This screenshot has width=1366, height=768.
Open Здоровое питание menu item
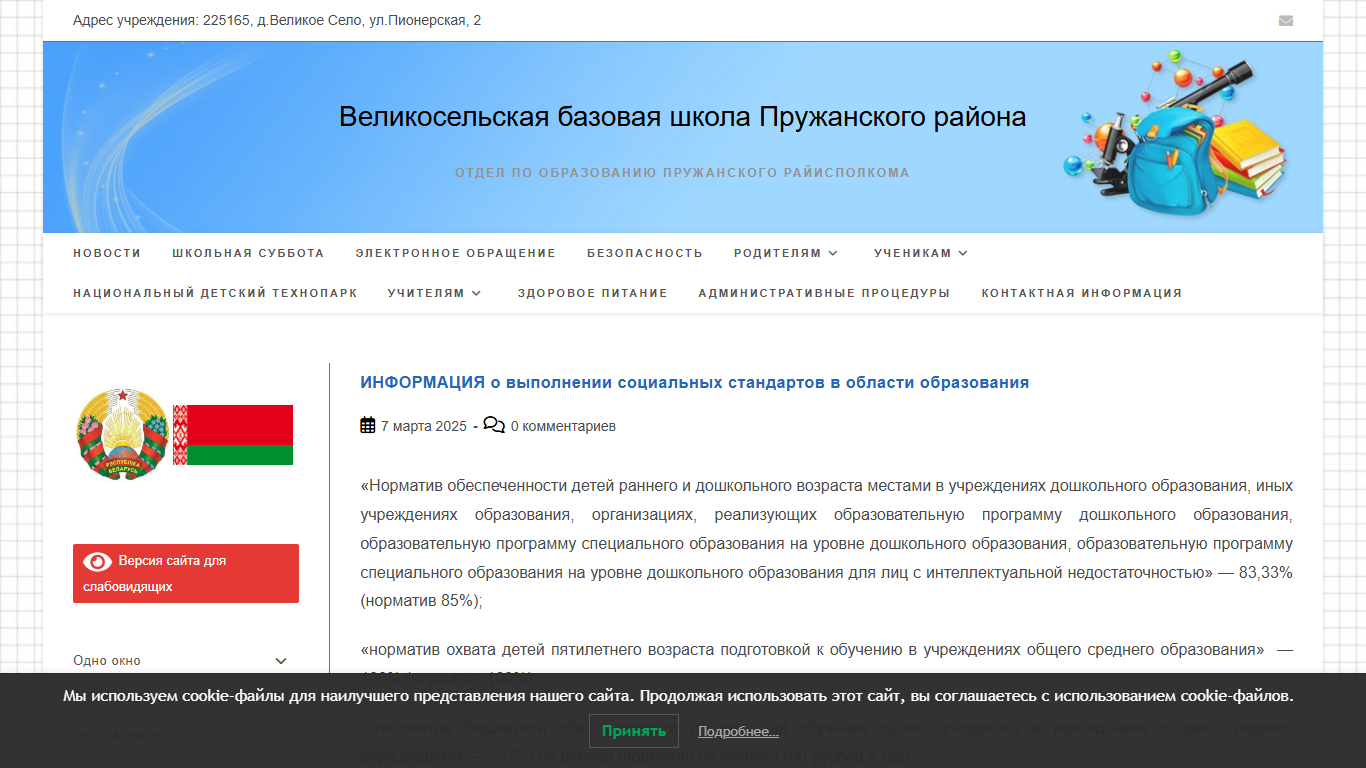(x=593, y=293)
